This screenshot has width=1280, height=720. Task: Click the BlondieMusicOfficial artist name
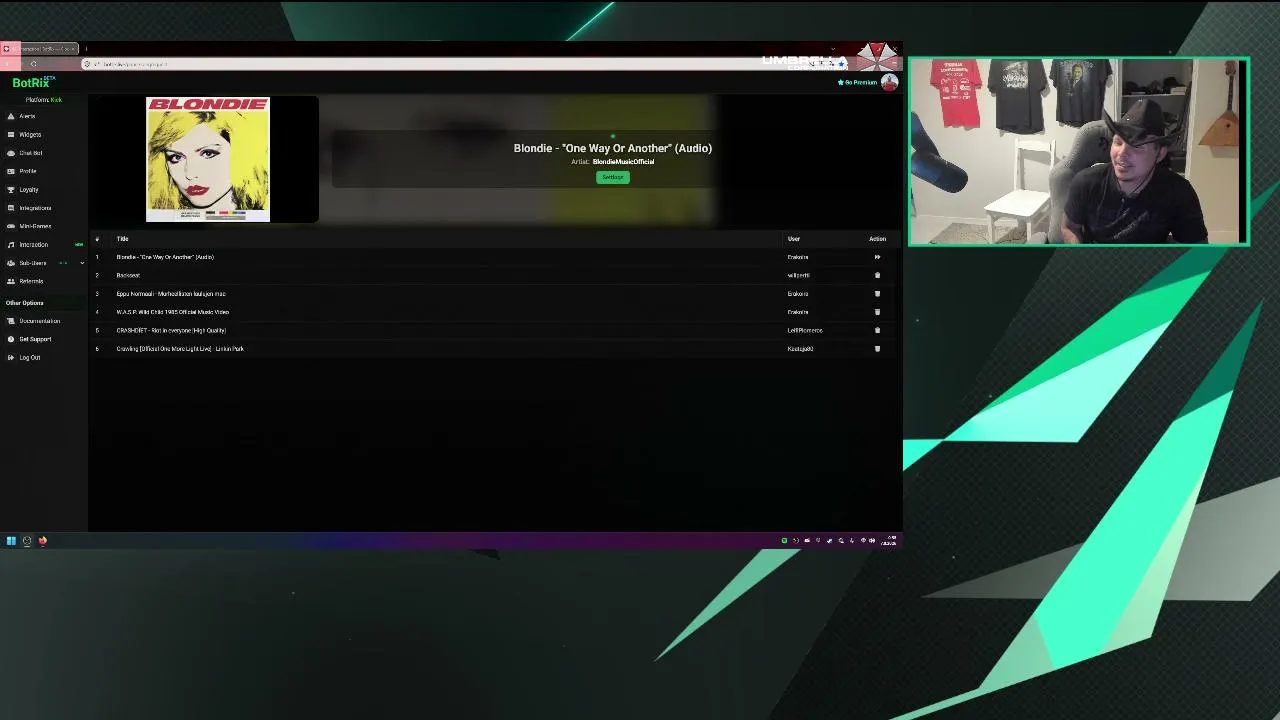click(623, 162)
